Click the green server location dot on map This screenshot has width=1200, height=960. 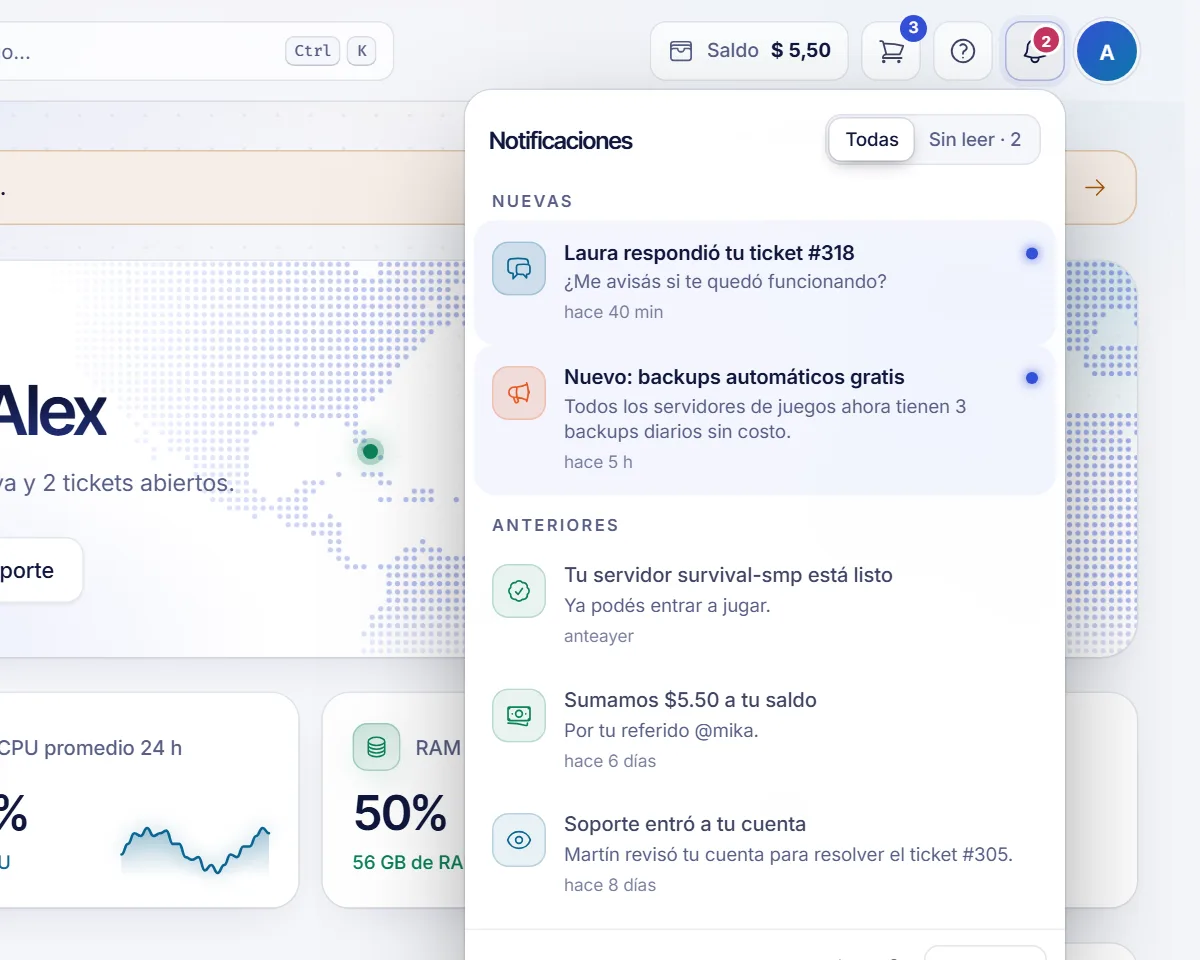pos(370,452)
